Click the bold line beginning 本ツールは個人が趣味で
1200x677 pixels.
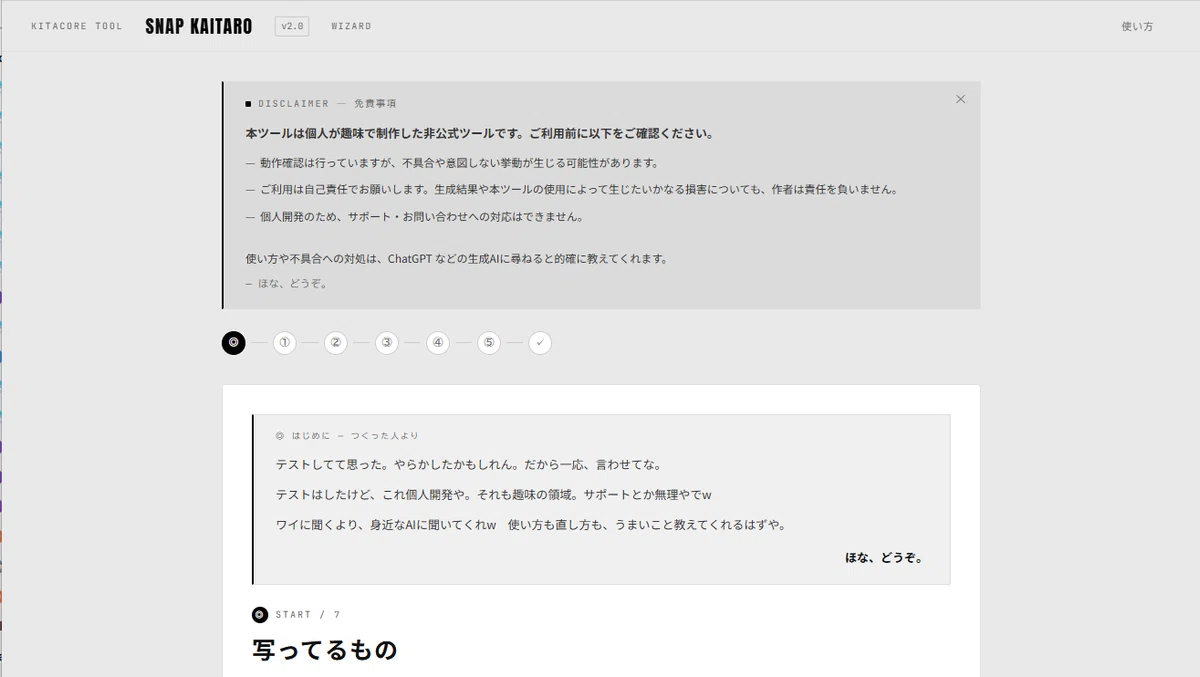[x=479, y=133]
